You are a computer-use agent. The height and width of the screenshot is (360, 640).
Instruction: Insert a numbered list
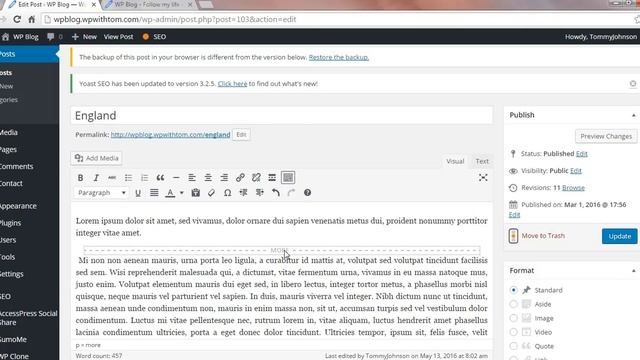coord(144,178)
